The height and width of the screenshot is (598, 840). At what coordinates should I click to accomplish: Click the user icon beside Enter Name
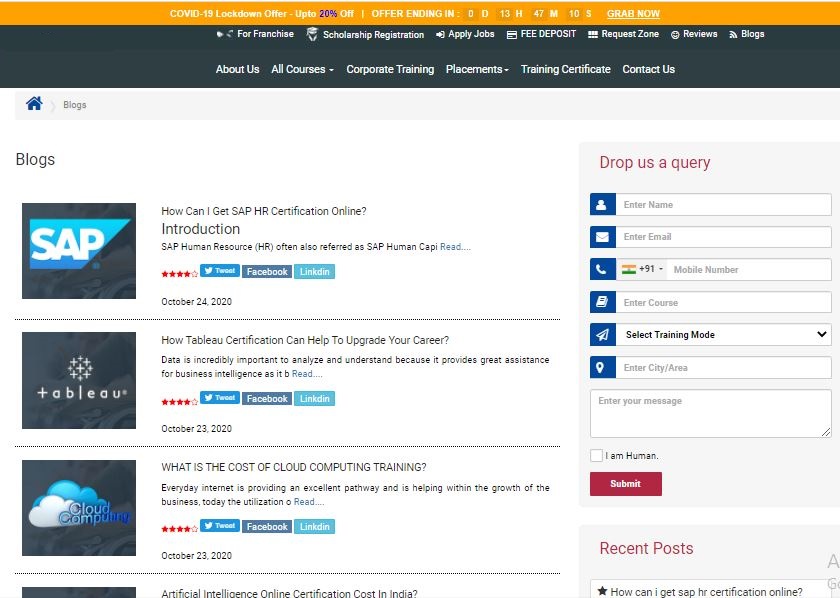point(602,205)
